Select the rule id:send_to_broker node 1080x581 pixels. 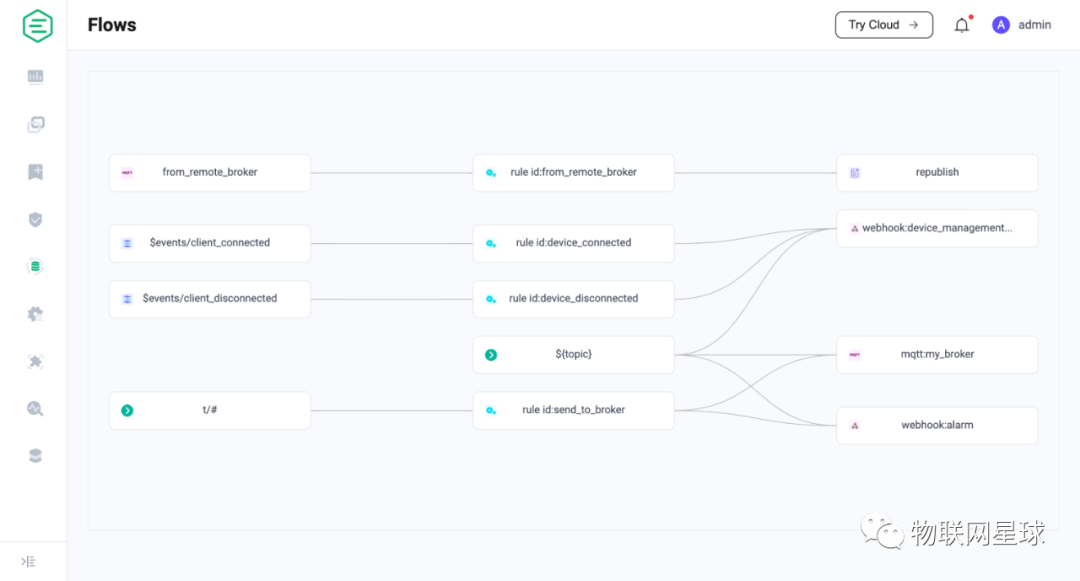(573, 410)
